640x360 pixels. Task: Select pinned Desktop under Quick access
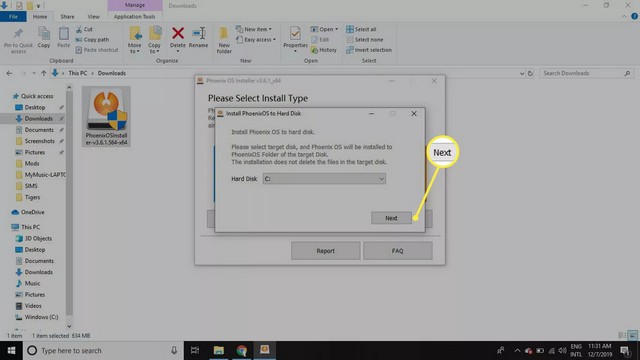pos(35,107)
